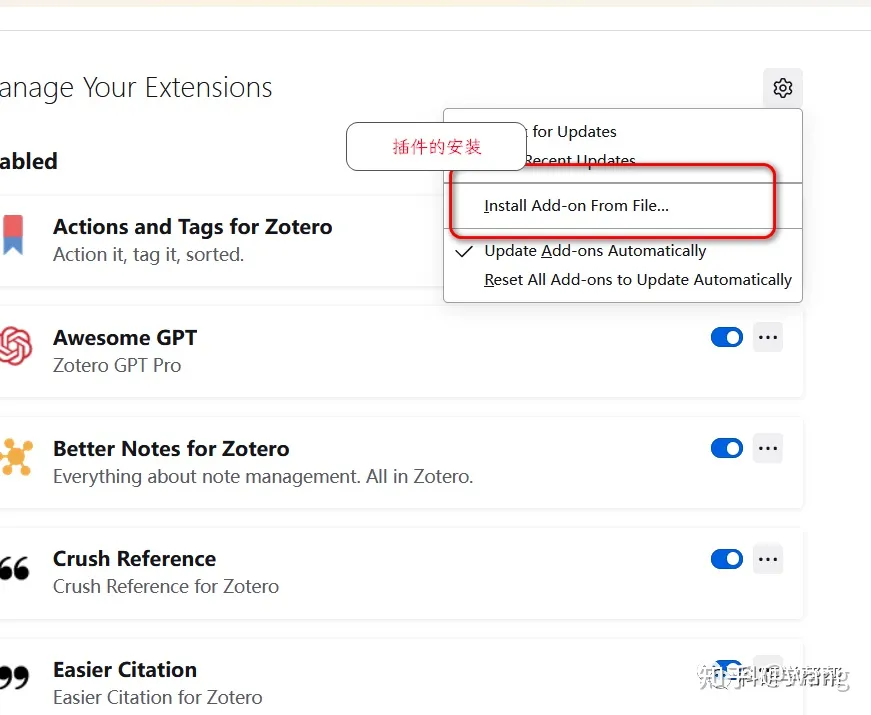Open the more-options icon for Better Notes
Viewport: 871px width, 715px height.
[768, 448]
